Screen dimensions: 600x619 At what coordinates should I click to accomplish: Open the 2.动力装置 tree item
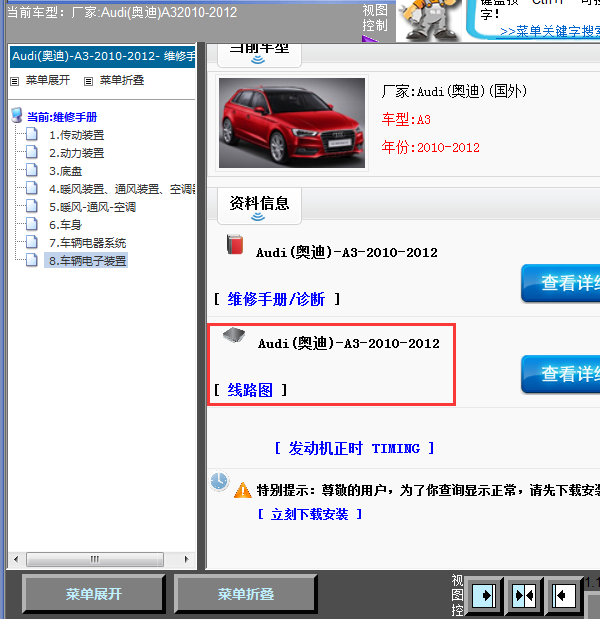76,153
